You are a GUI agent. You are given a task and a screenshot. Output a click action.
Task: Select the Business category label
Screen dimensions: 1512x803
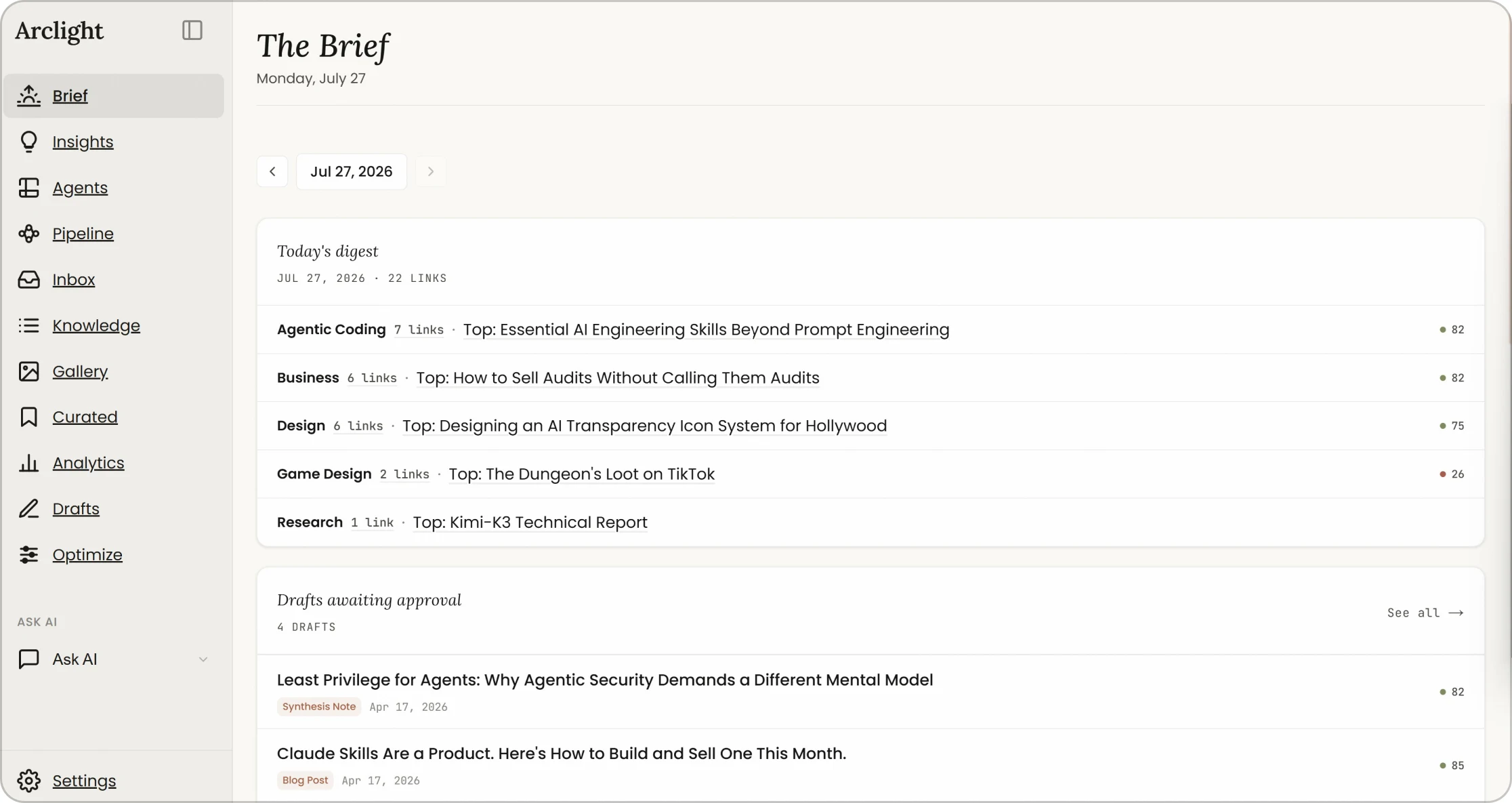[308, 377]
